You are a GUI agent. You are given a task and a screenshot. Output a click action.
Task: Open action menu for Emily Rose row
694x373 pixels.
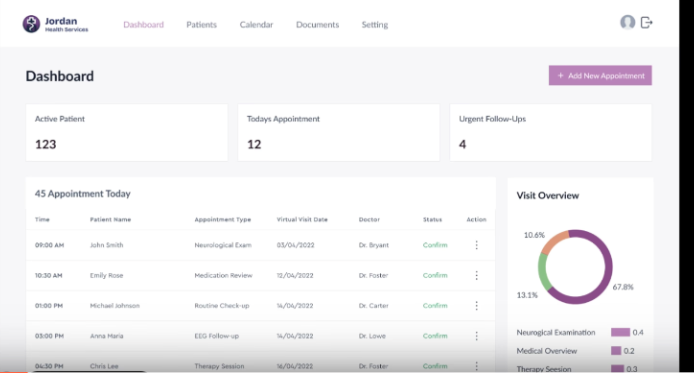476,275
